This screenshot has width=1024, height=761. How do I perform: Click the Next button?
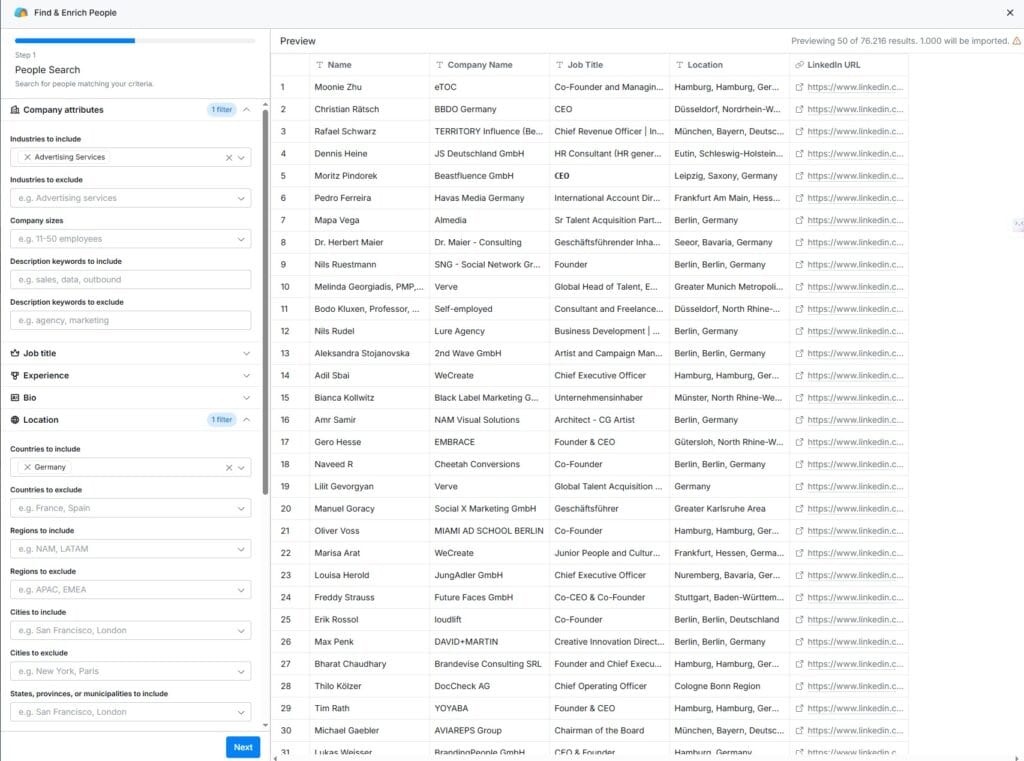coord(243,747)
